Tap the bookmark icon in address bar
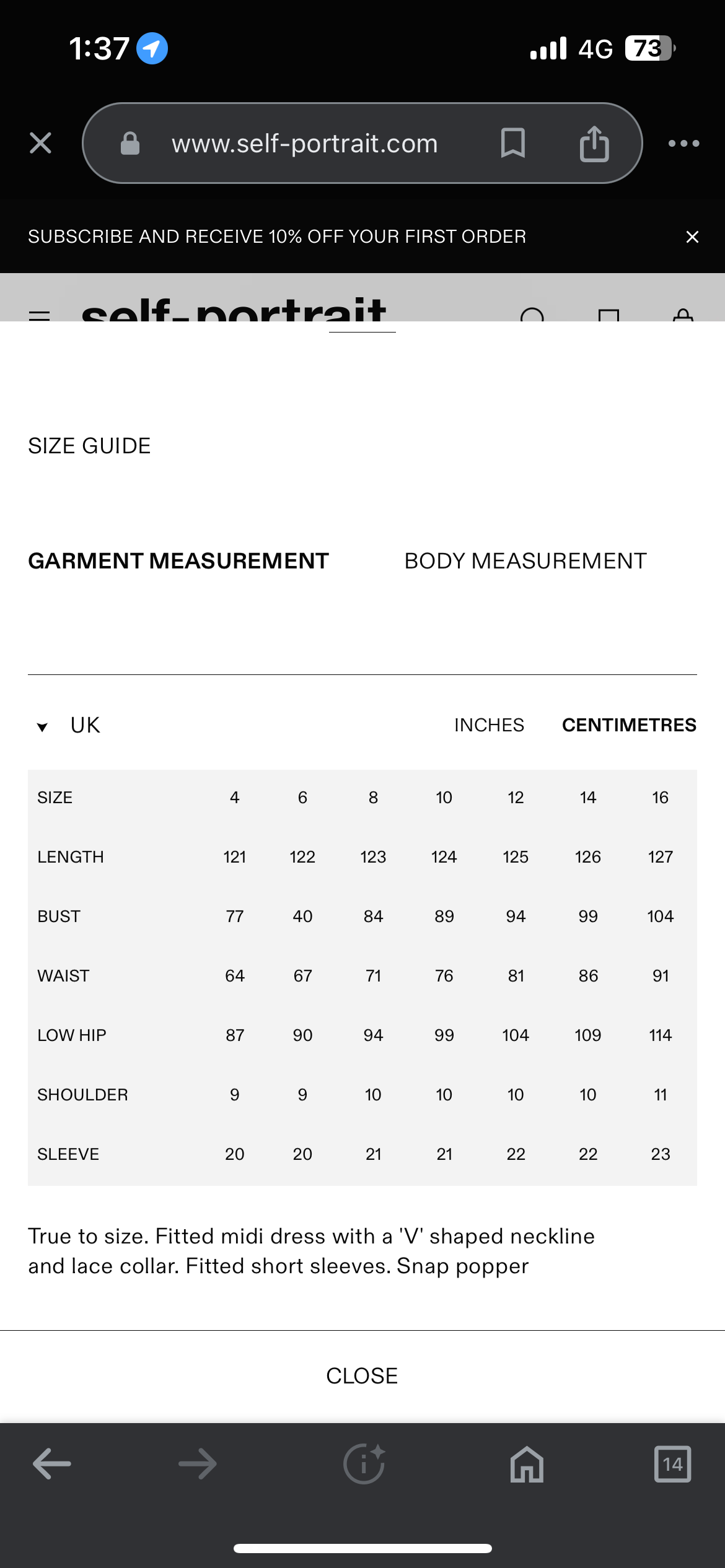This screenshot has height=1568, width=725. (512, 143)
